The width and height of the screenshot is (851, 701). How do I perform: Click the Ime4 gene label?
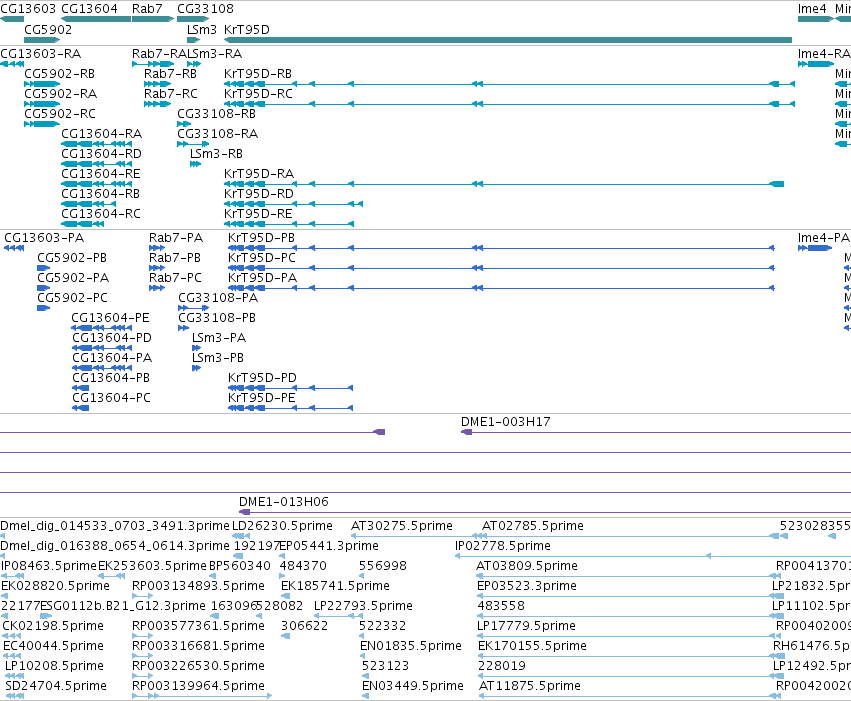812,9
